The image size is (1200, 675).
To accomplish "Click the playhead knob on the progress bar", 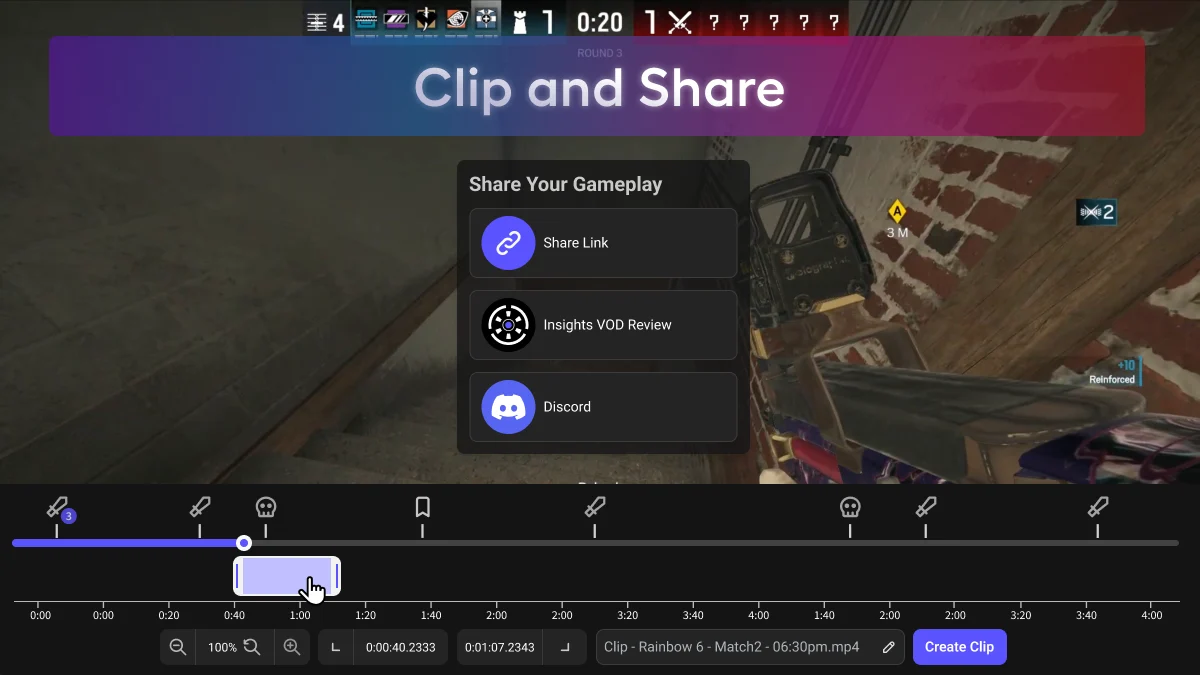I will coord(244,543).
